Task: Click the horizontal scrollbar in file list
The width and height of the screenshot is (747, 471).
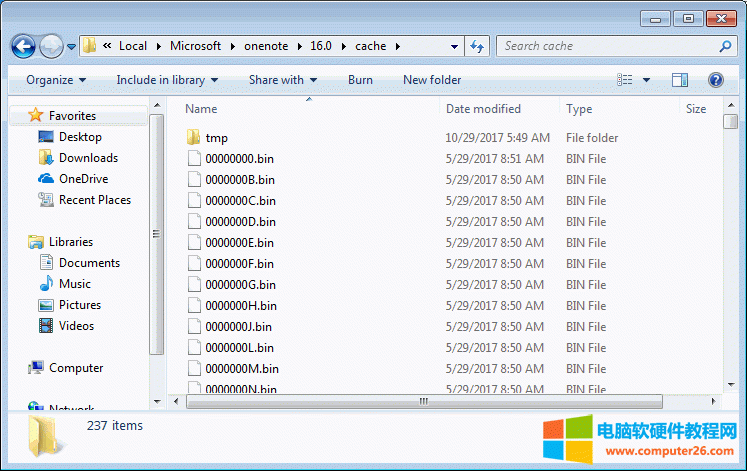Action: 423,402
